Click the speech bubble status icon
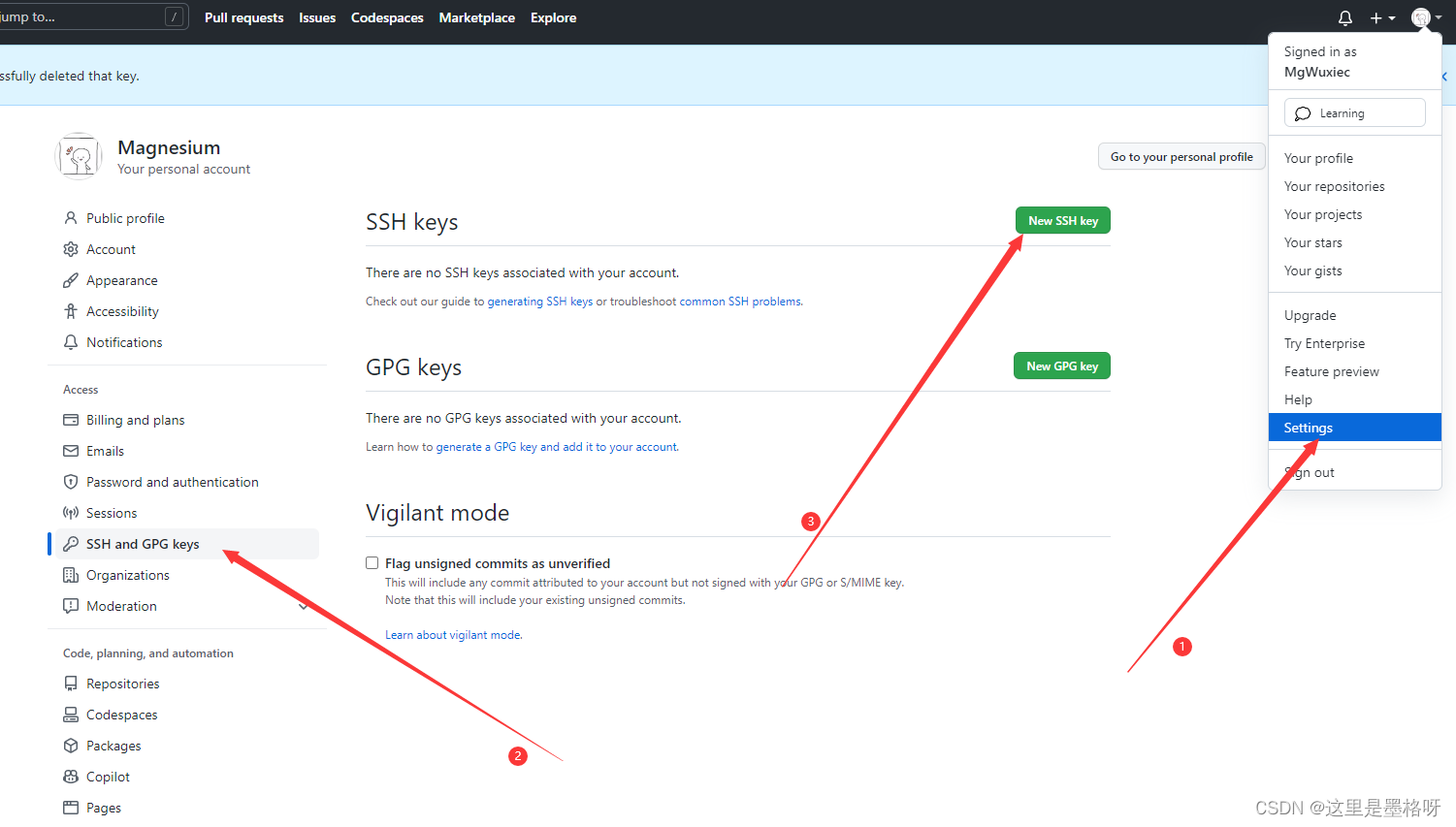1456x827 pixels. 1303,113
